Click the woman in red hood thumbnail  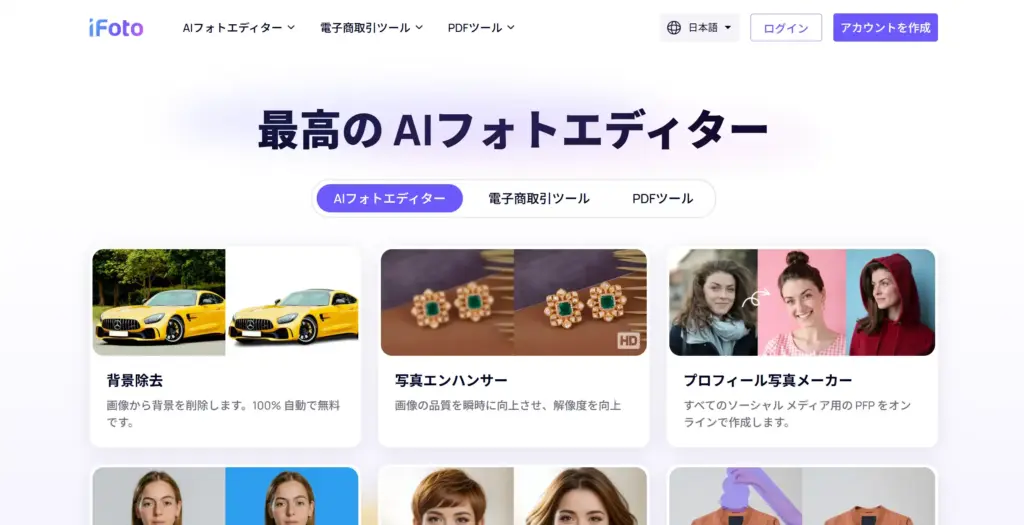click(890, 302)
